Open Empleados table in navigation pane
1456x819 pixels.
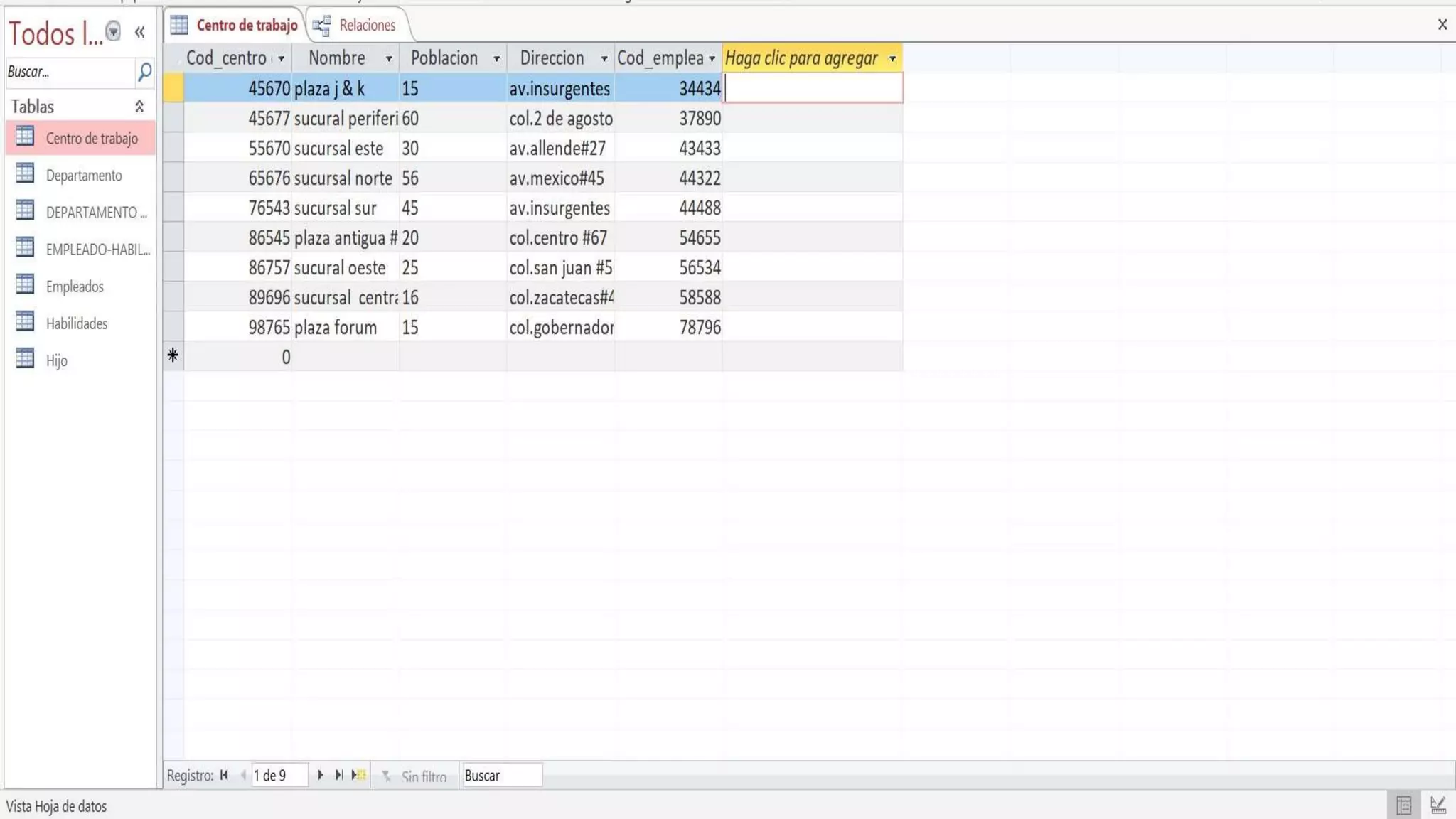click(x=75, y=287)
